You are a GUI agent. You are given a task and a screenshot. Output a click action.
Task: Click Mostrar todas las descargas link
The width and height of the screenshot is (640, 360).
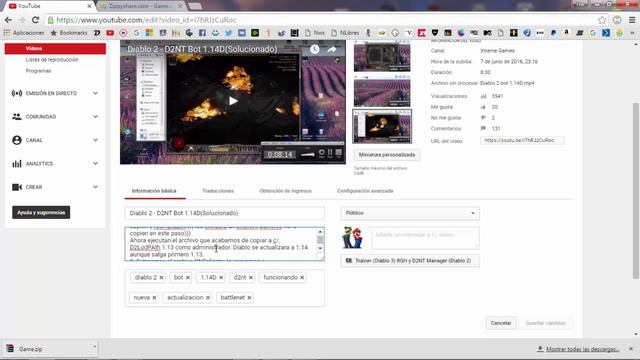(x=582, y=349)
